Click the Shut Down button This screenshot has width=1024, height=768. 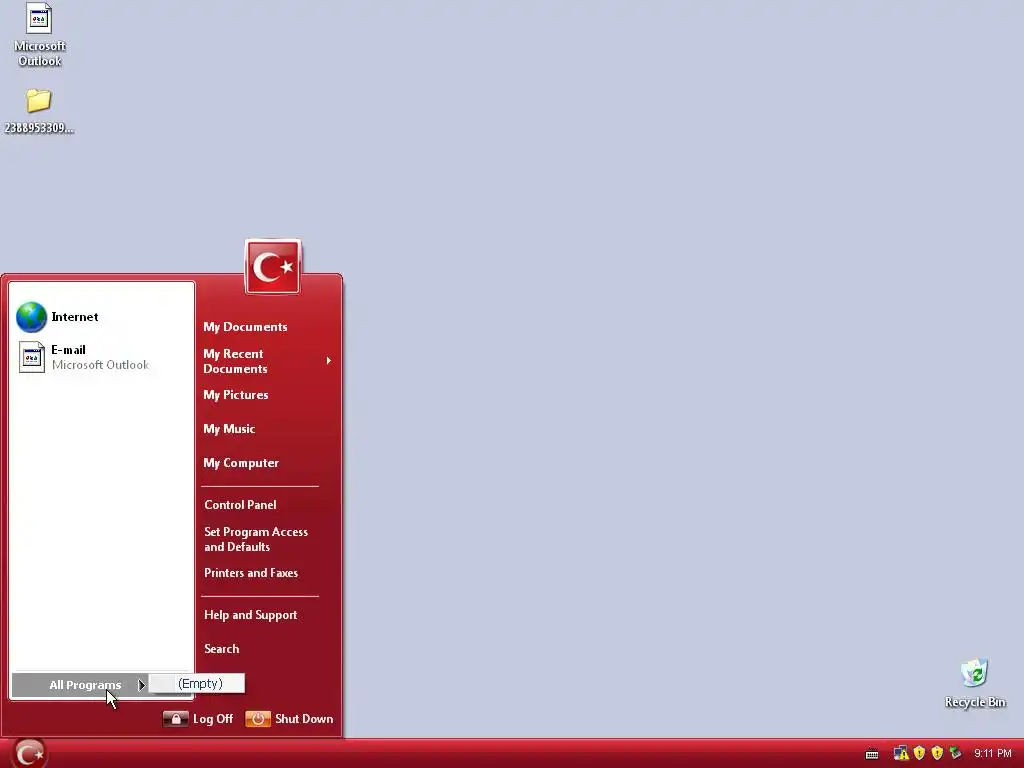pyautogui.click(x=289, y=718)
